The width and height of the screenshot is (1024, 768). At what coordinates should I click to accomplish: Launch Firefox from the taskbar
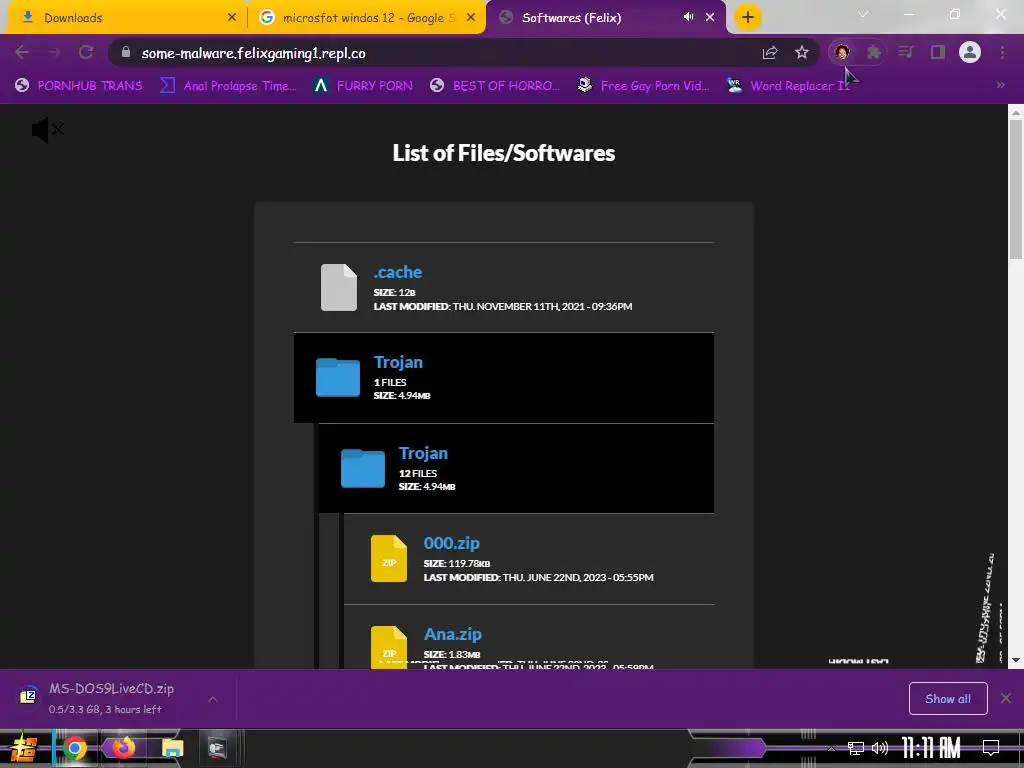pyautogui.click(x=123, y=748)
